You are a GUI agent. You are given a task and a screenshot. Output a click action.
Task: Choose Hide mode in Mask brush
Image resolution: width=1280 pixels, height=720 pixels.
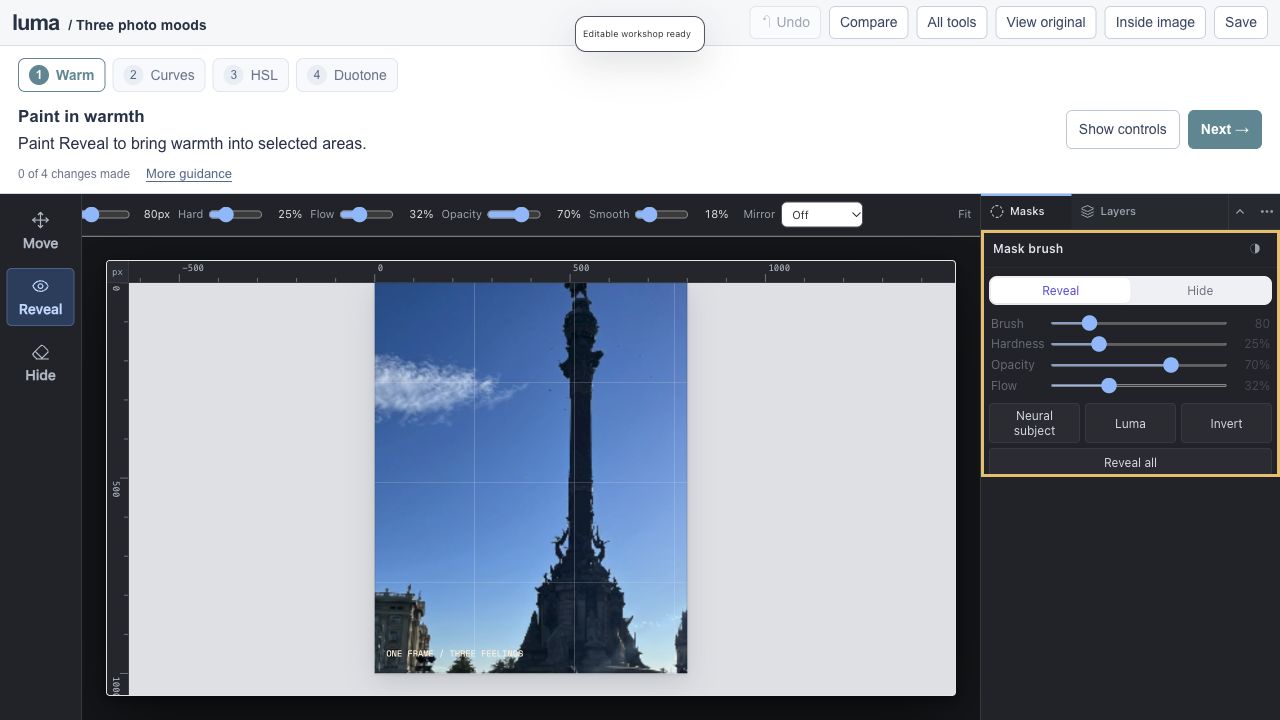click(x=1200, y=291)
